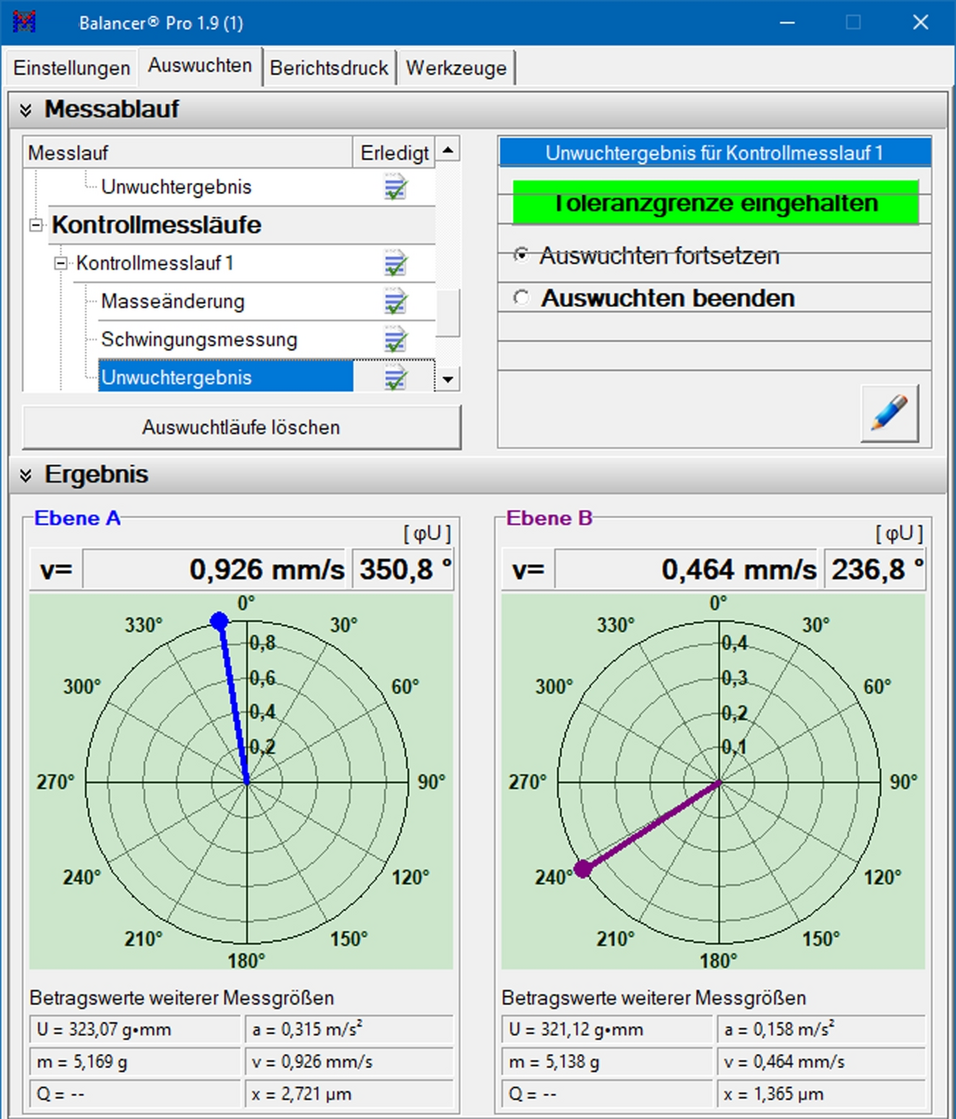Screen dimensions: 956x1119
Task: Click done checkmark icon beside Schwingungsmessung
Action: point(395,340)
